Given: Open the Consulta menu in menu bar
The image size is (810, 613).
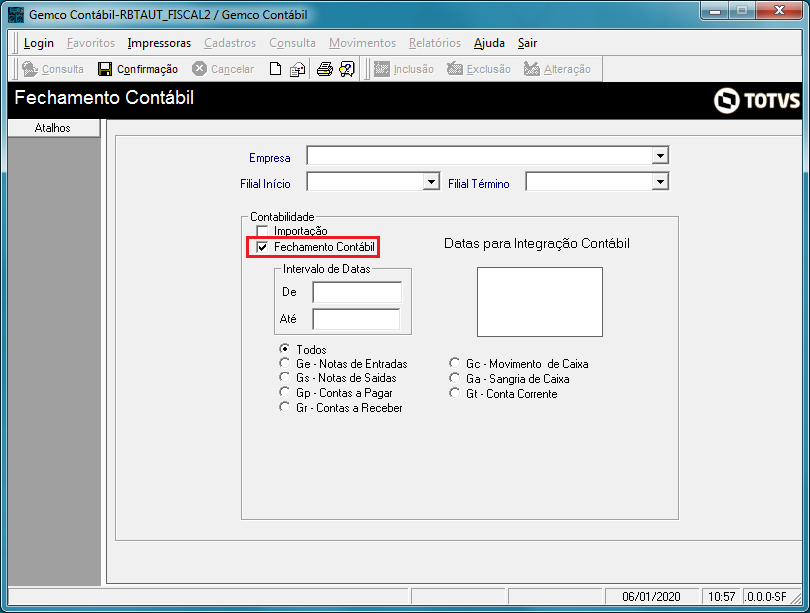Looking at the screenshot, I should 292,43.
